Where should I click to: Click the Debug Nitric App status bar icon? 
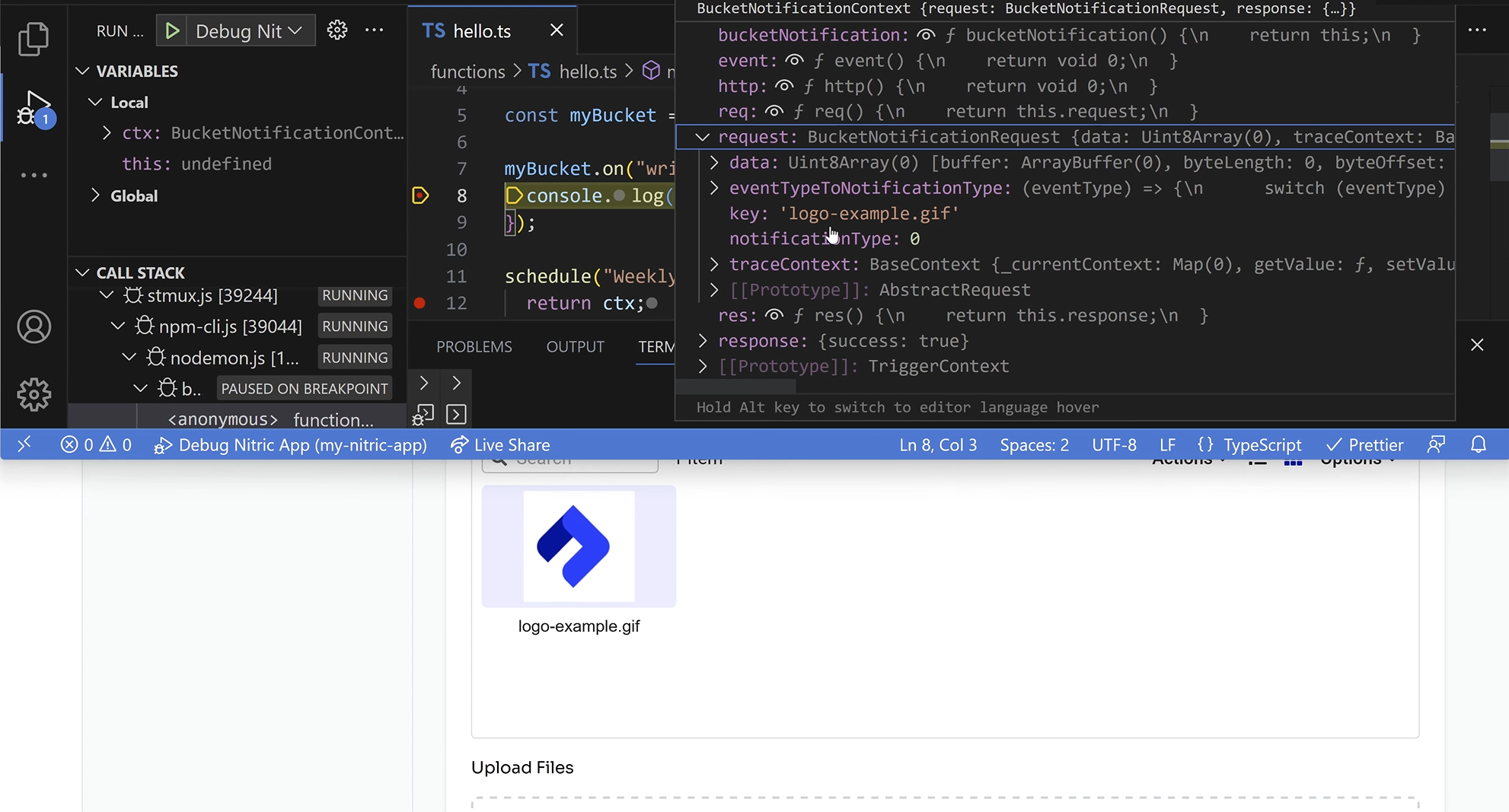[x=163, y=445]
